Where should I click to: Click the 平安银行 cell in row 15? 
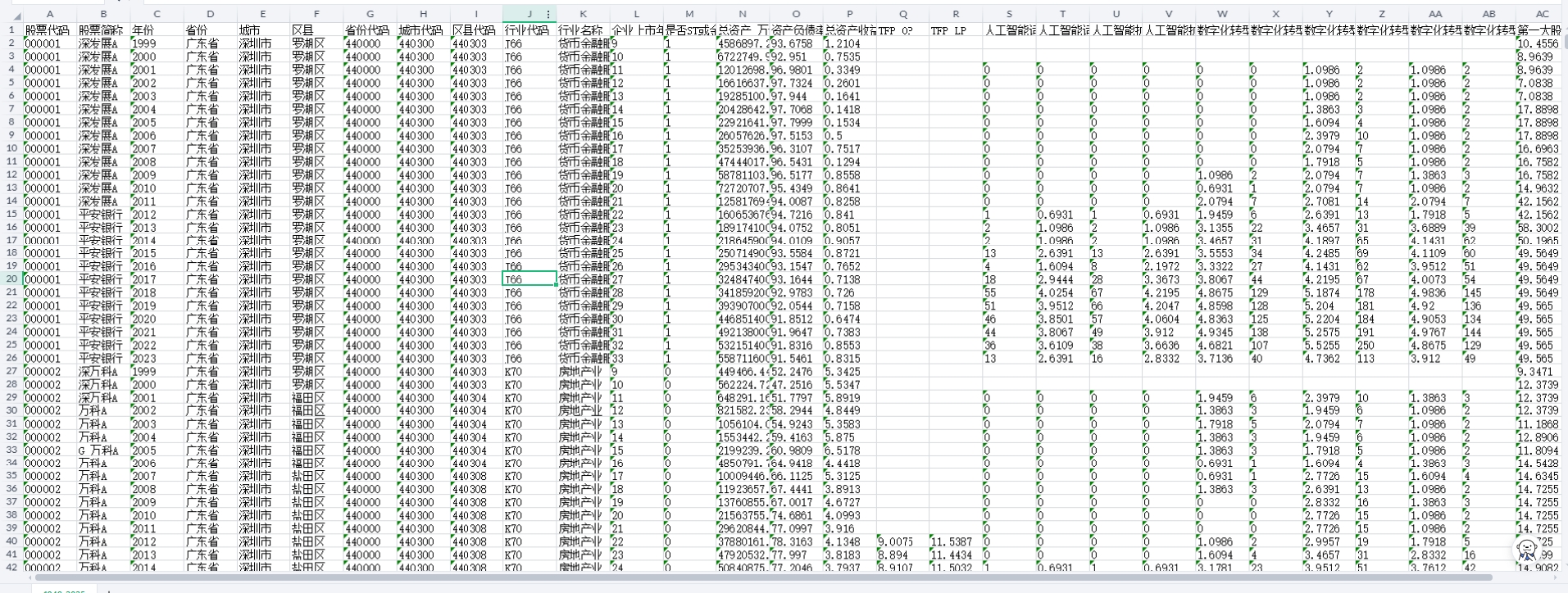(x=103, y=214)
